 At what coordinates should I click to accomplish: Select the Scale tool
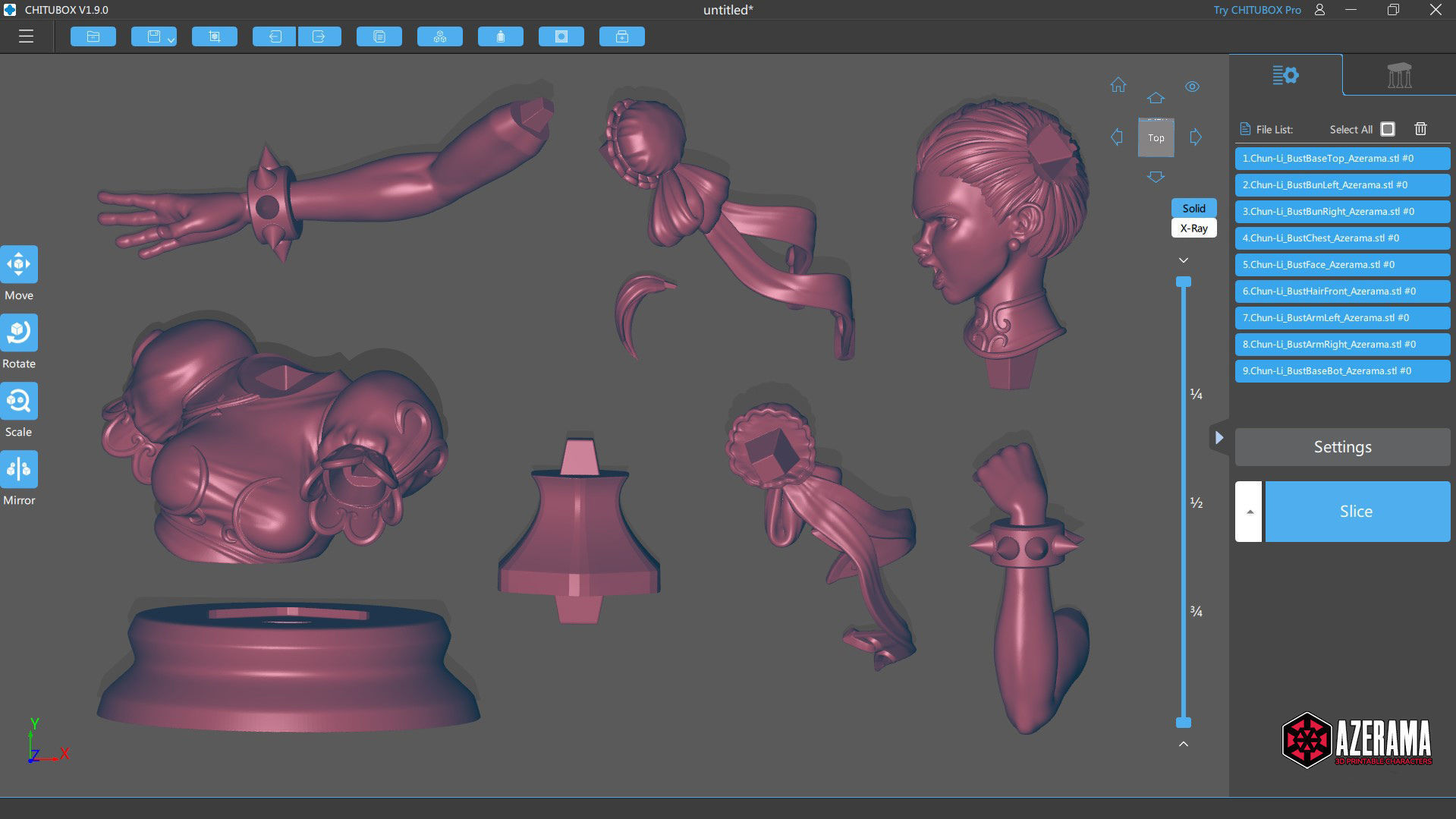point(19,401)
